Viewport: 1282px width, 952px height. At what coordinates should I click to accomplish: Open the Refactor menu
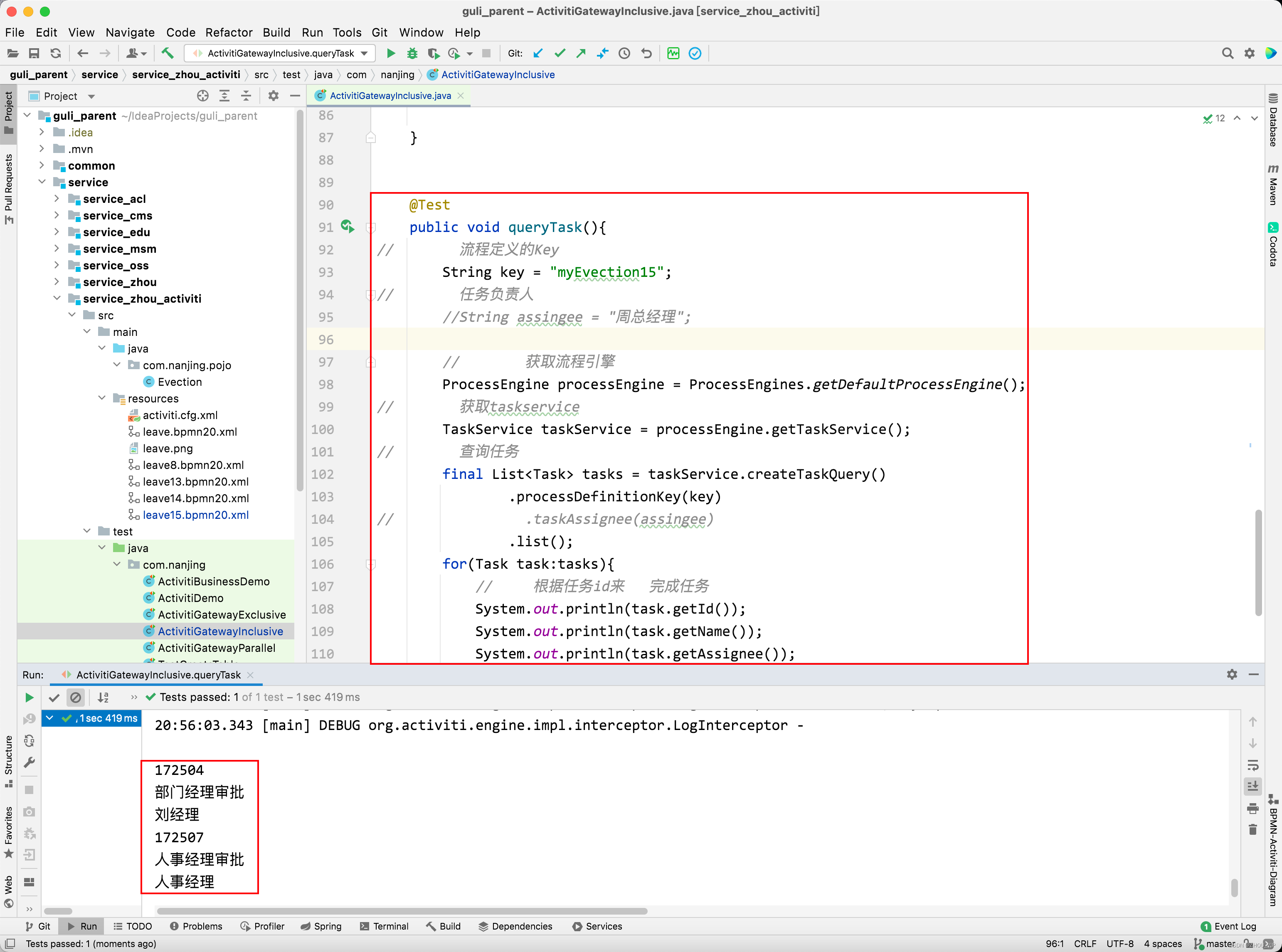[x=229, y=32]
